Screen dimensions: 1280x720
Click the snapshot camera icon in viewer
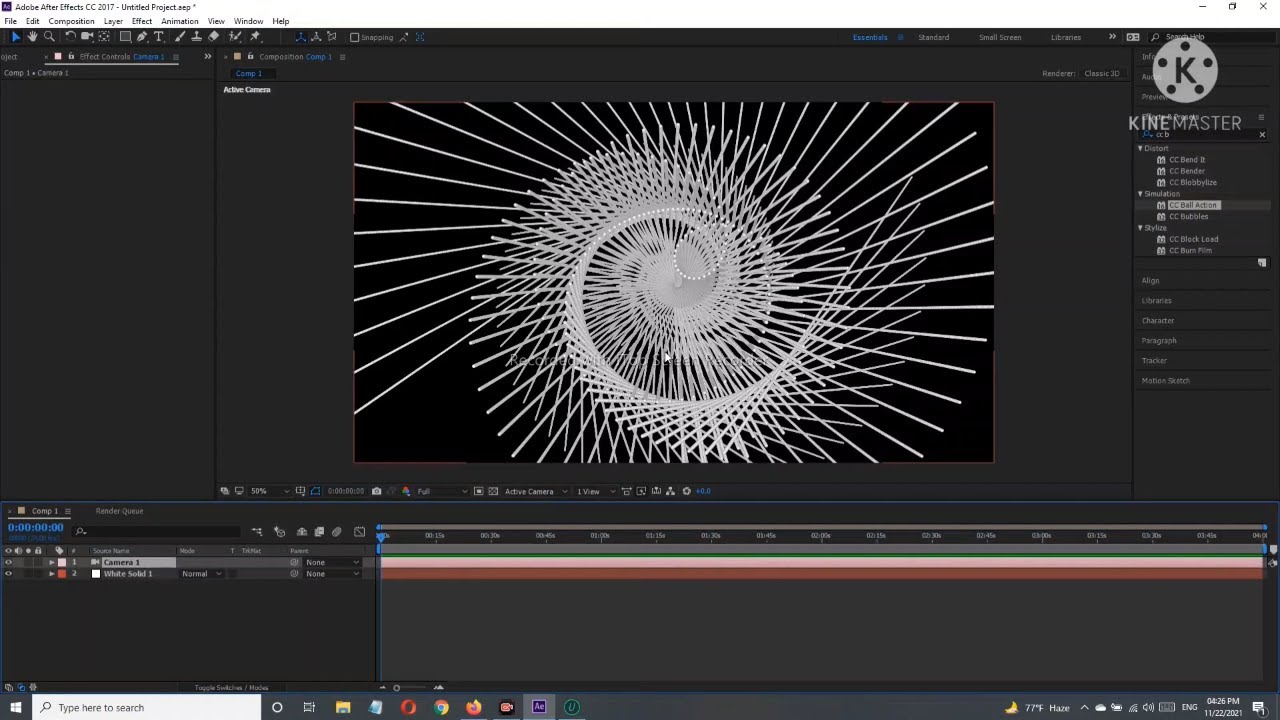tap(376, 491)
